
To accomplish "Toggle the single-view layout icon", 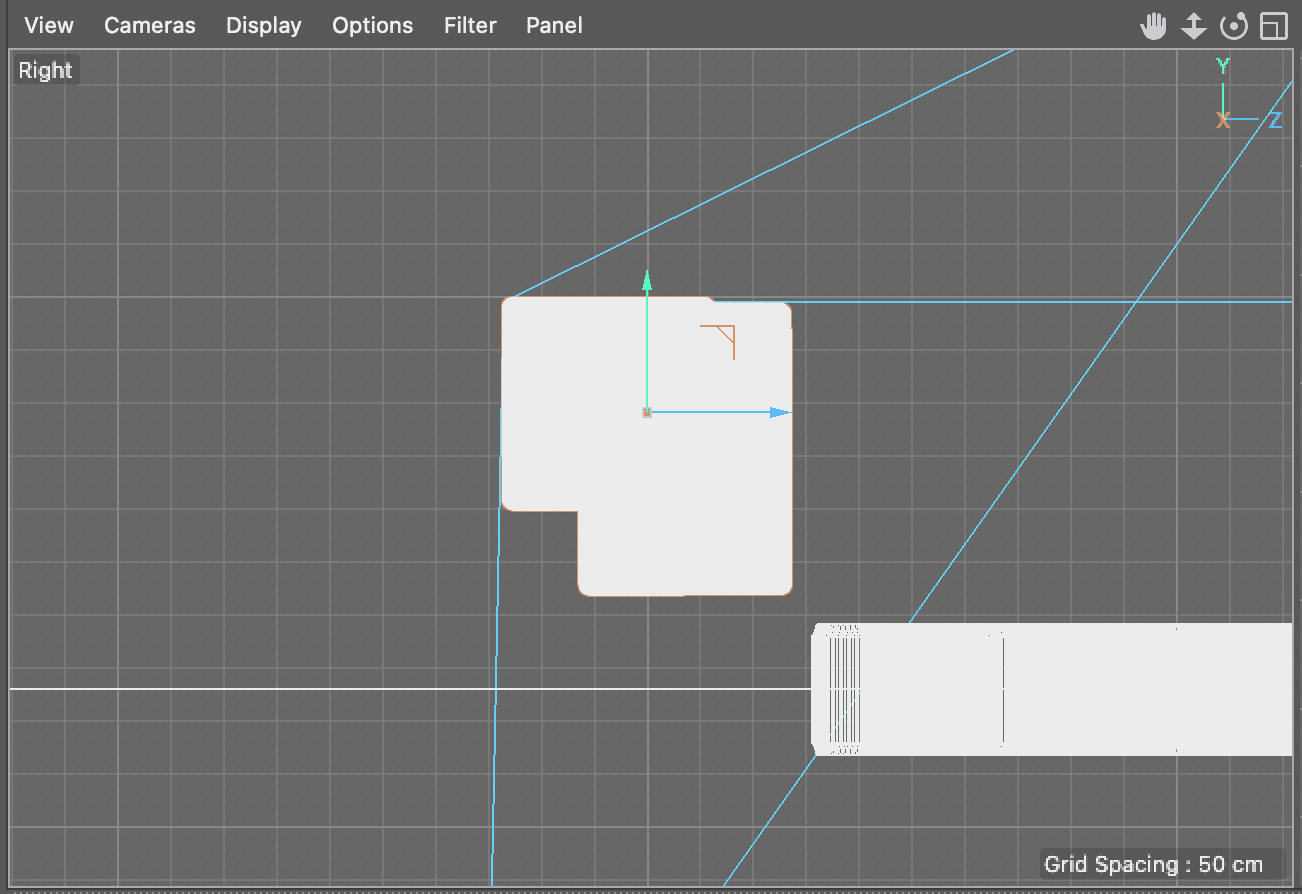I will [1273, 25].
